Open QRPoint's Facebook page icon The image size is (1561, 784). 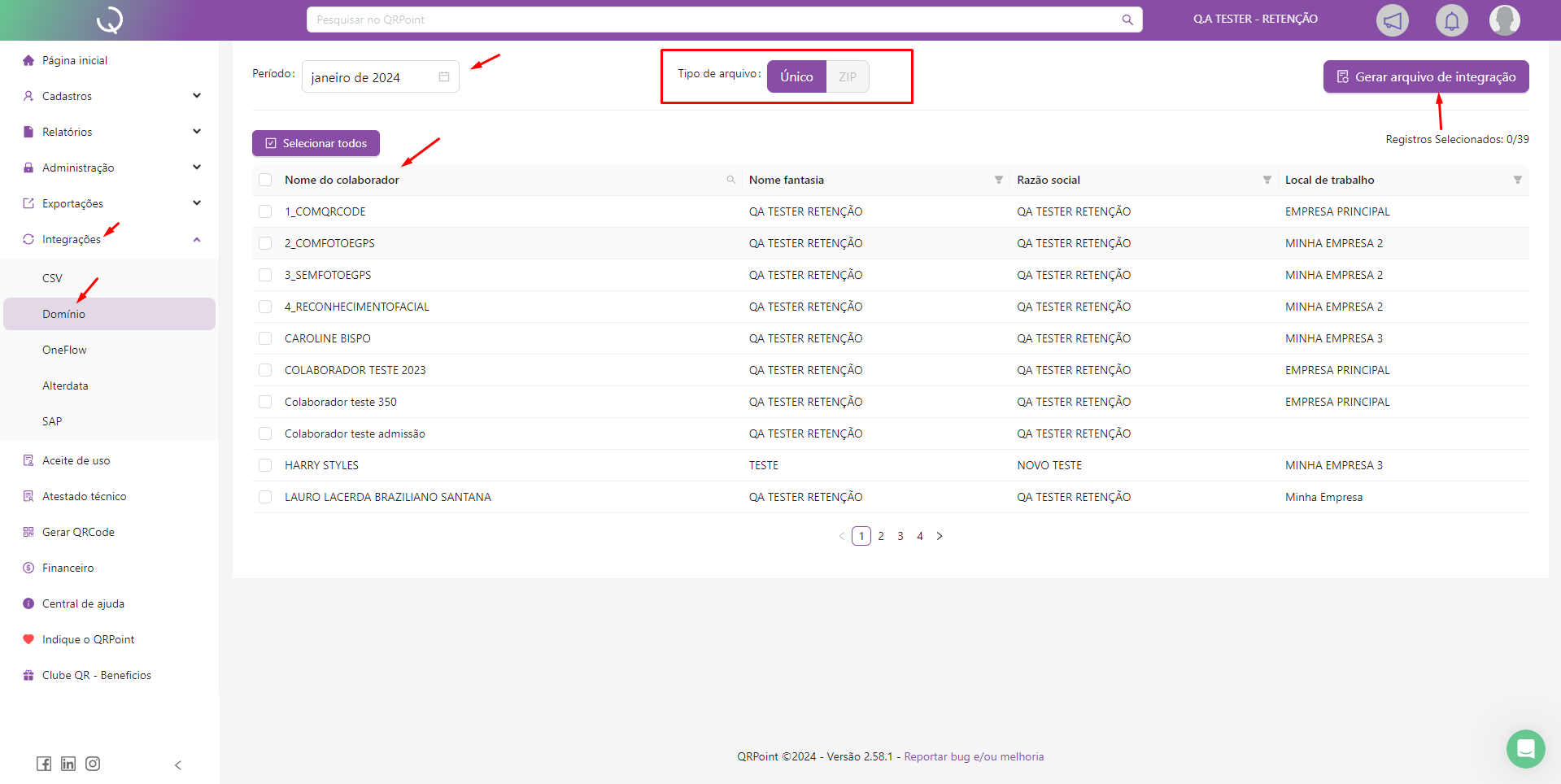(44, 764)
